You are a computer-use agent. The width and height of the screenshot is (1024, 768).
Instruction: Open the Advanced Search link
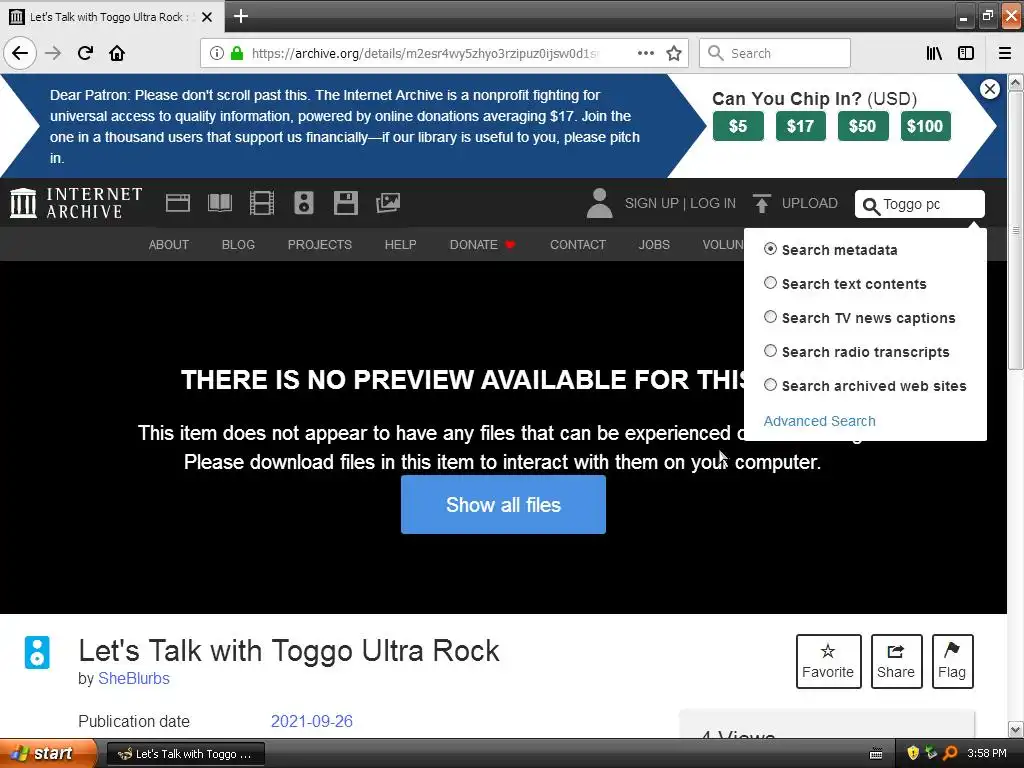[x=820, y=421]
